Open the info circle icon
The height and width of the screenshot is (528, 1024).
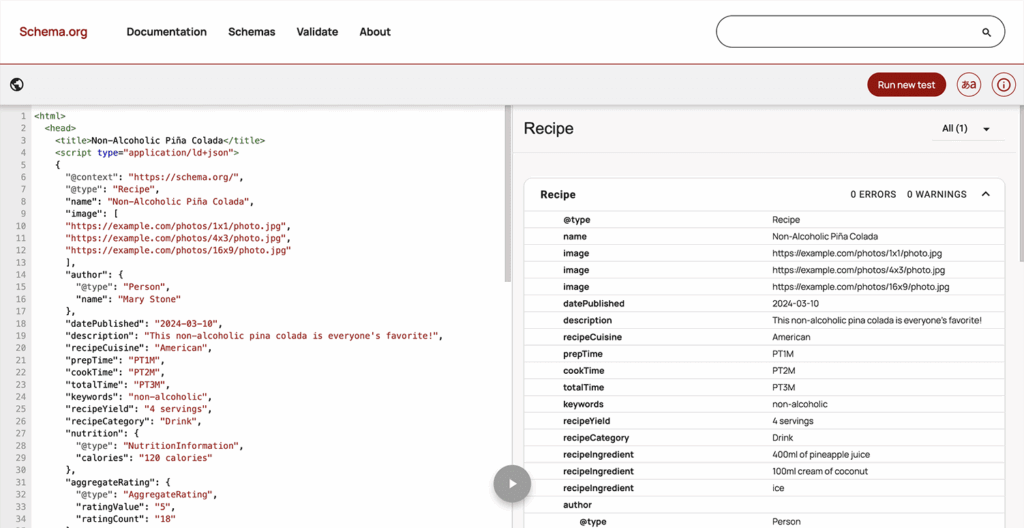tap(1004, 84)
